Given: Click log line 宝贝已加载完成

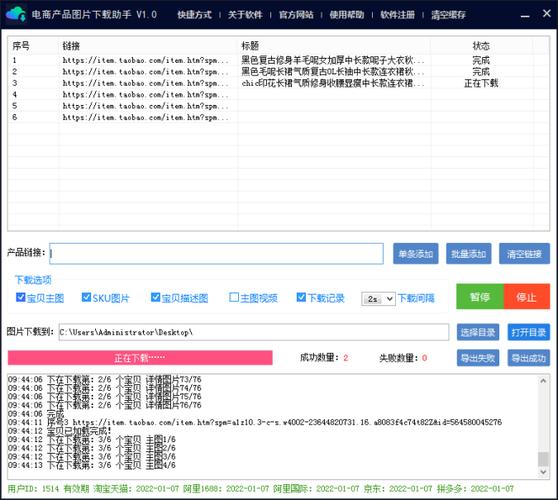Looking at the screenshot, I should 60,431.
